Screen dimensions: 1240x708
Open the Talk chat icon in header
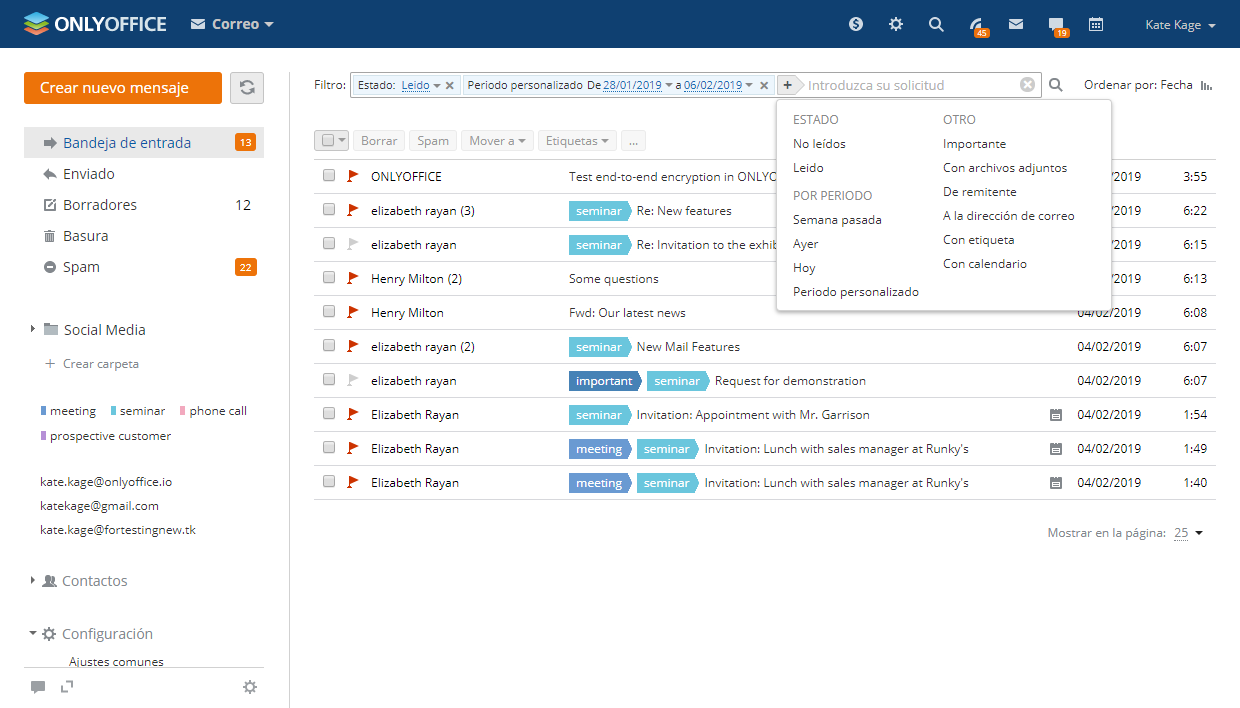click(1056, 25)
